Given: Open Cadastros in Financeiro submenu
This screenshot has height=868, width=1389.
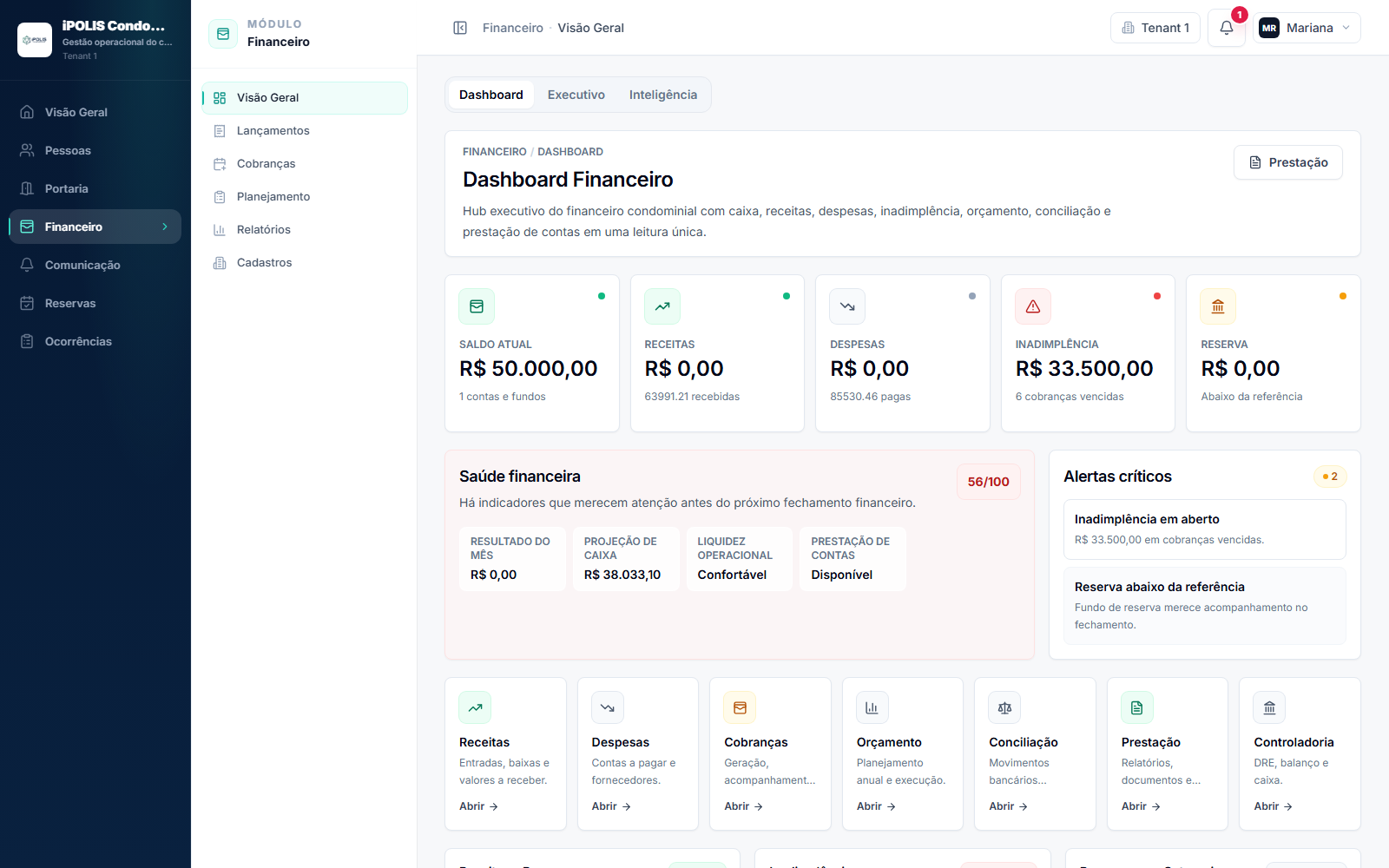Looking at the screenshot, I should coord(305,263).
